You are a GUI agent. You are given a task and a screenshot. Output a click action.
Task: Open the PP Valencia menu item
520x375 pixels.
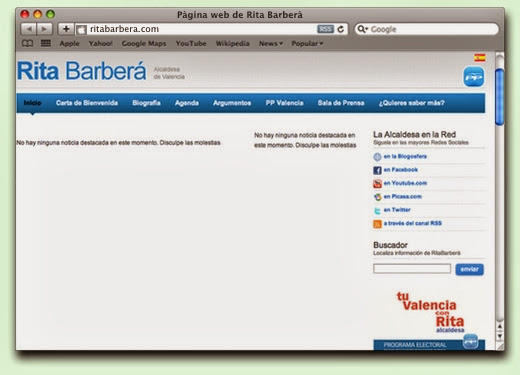(284, 103)
